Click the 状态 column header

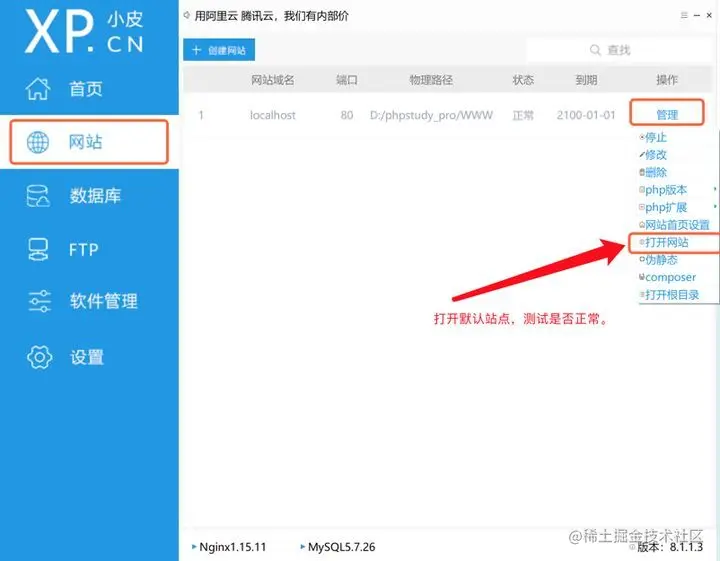pyautogui.click(x=523, y=80)
